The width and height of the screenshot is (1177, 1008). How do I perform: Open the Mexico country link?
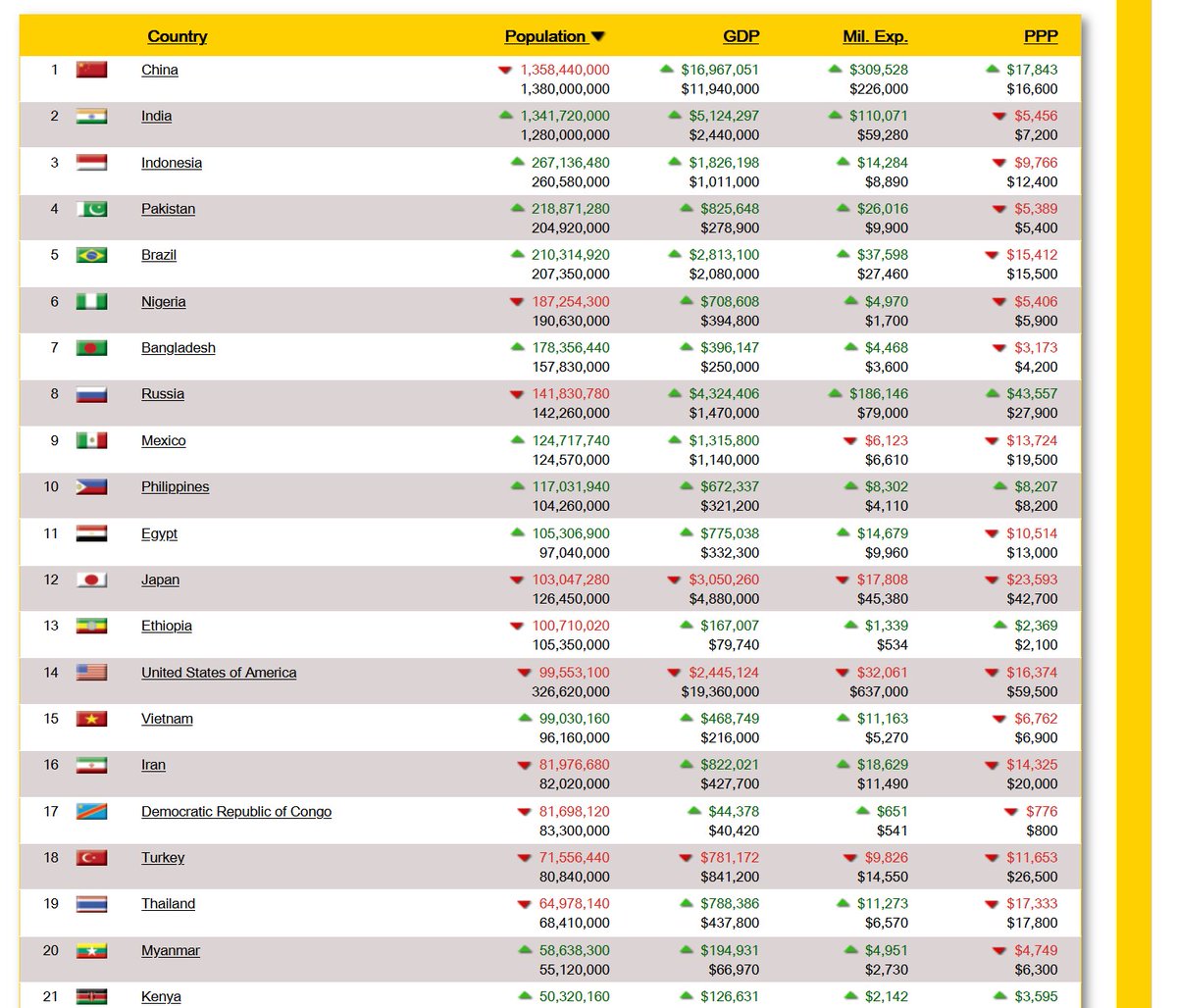pos(163,441)
